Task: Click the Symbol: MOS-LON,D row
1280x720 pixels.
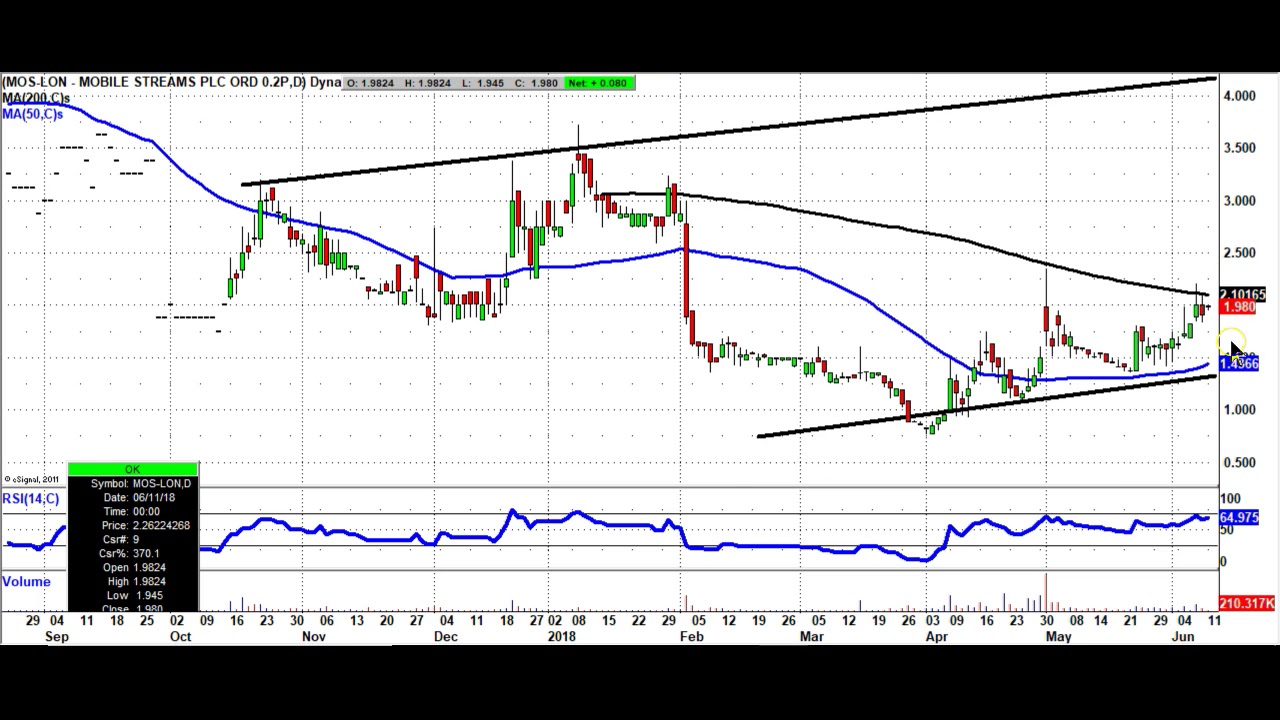Action: 140,484
